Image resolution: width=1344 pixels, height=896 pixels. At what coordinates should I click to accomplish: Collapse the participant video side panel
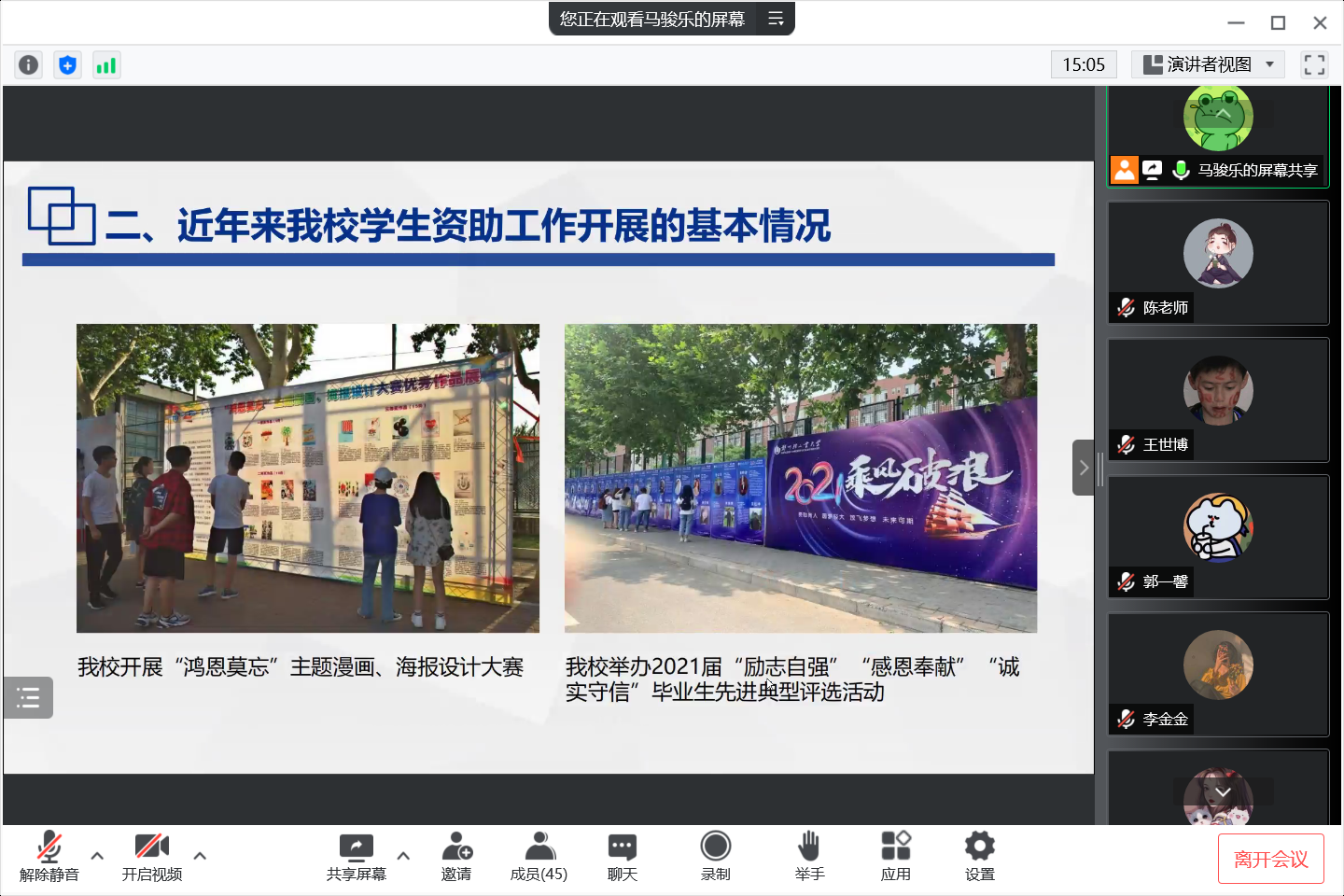click(1083, 468)
